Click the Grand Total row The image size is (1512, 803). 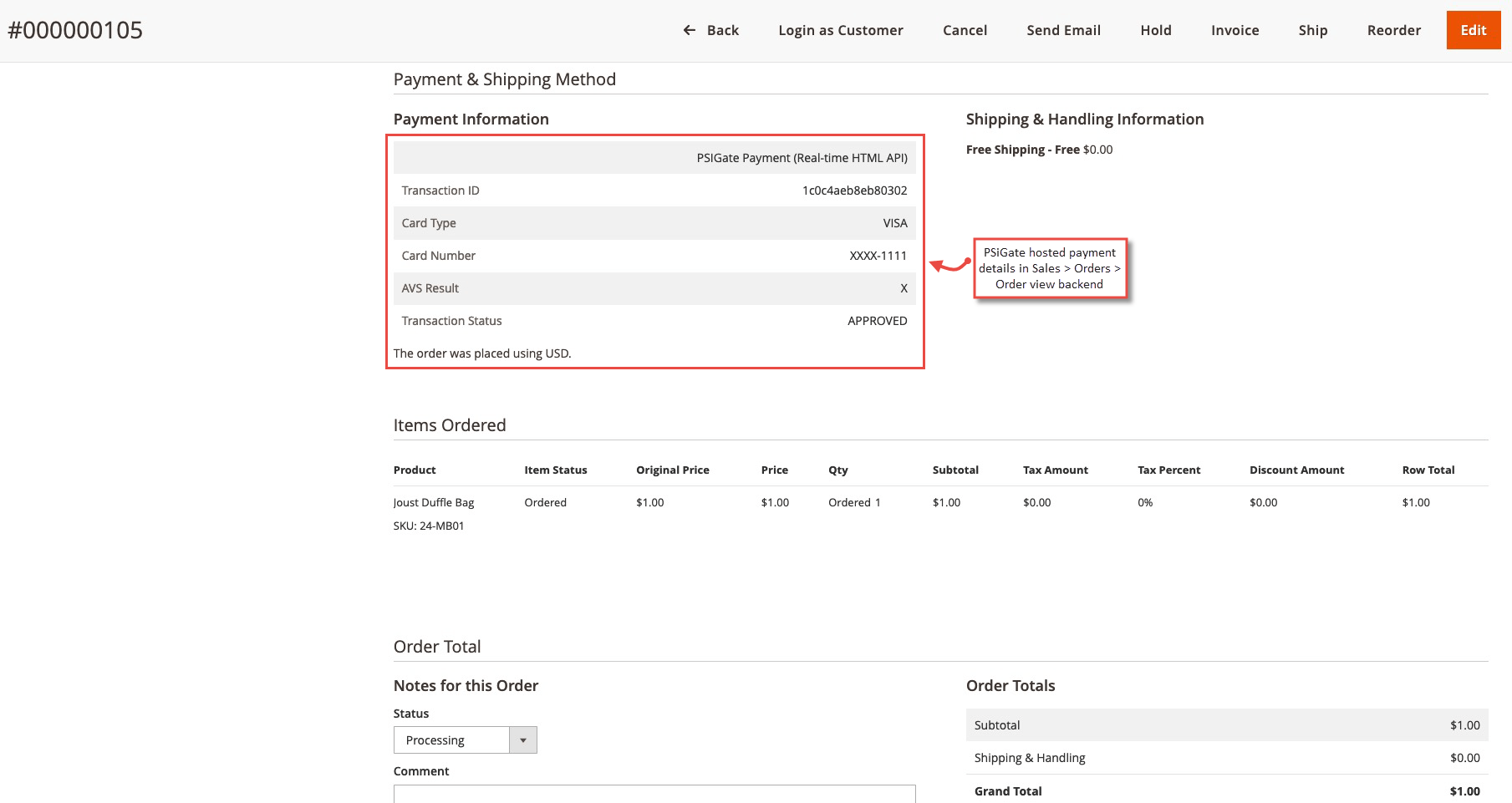click(1224, 790)
